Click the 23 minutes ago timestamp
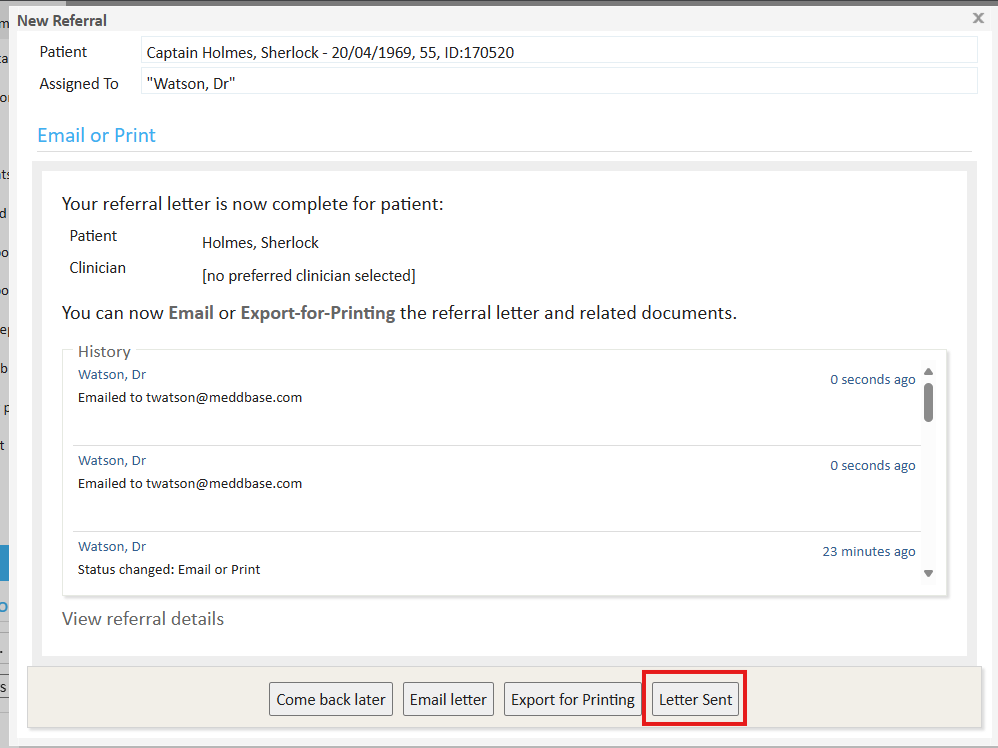This screenshot has width=998, height=748. point(868,551)
